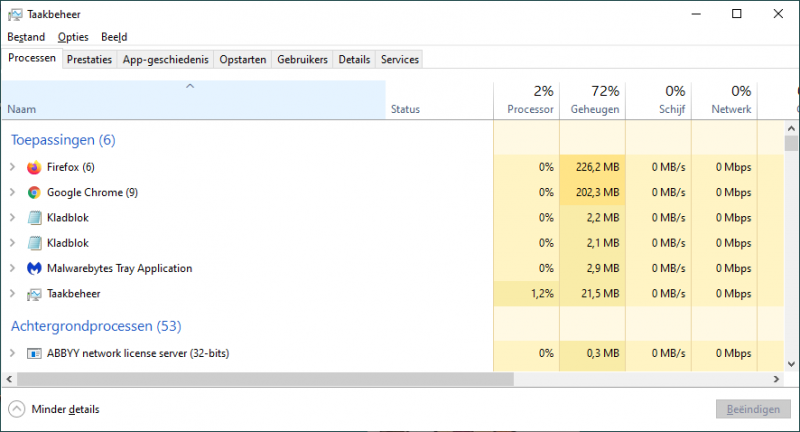Click the Minder details link
800x432 pixels.
[66, 409]
